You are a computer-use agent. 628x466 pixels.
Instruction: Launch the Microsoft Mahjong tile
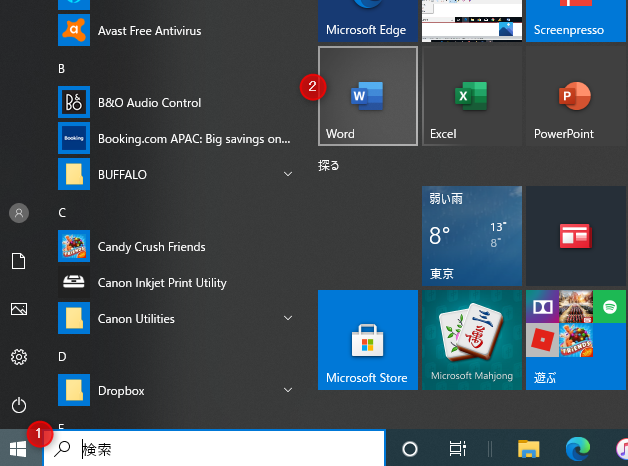click(471, 340)
